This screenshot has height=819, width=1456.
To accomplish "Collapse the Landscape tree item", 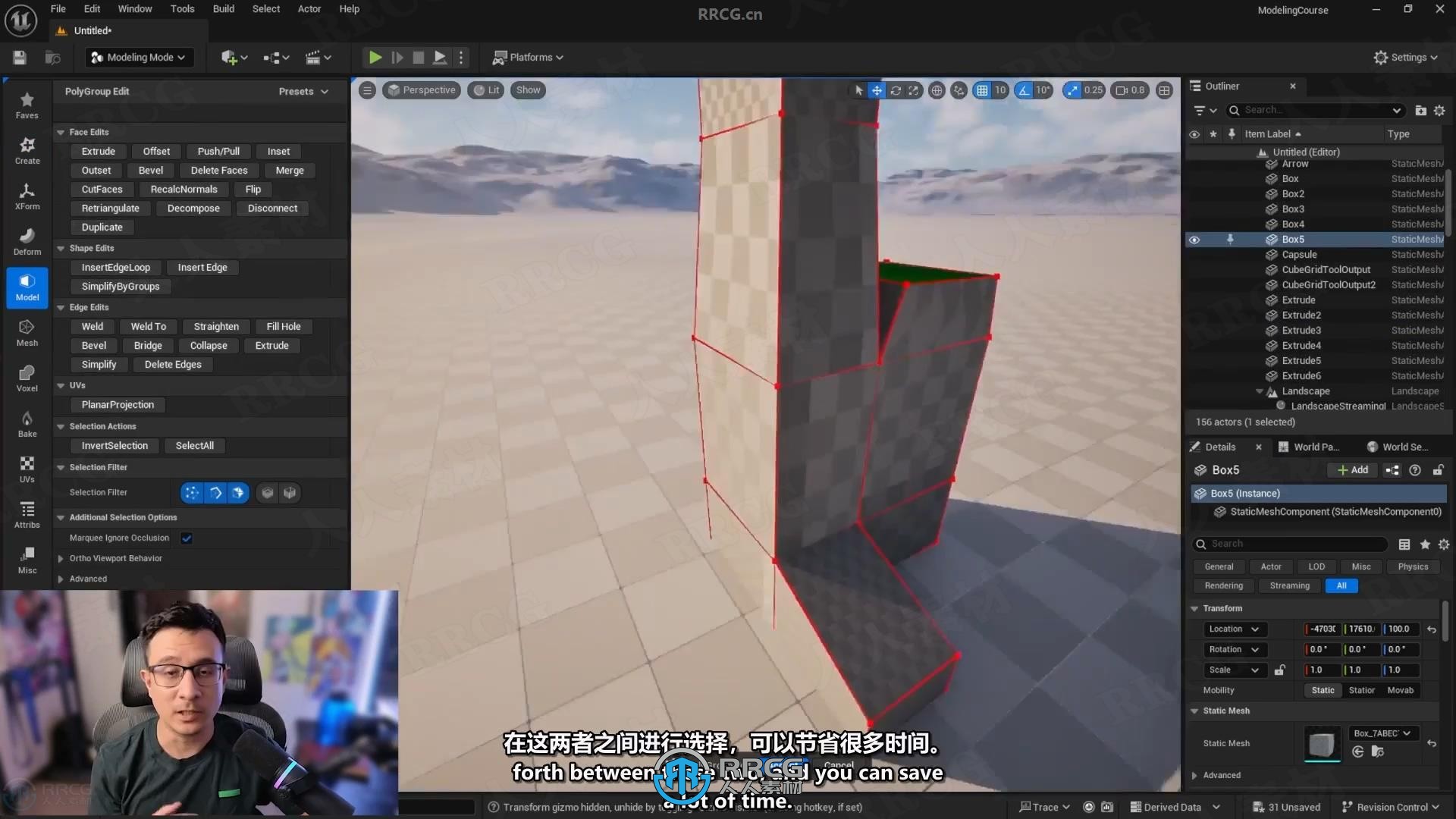I will [x=1260, y=392].
